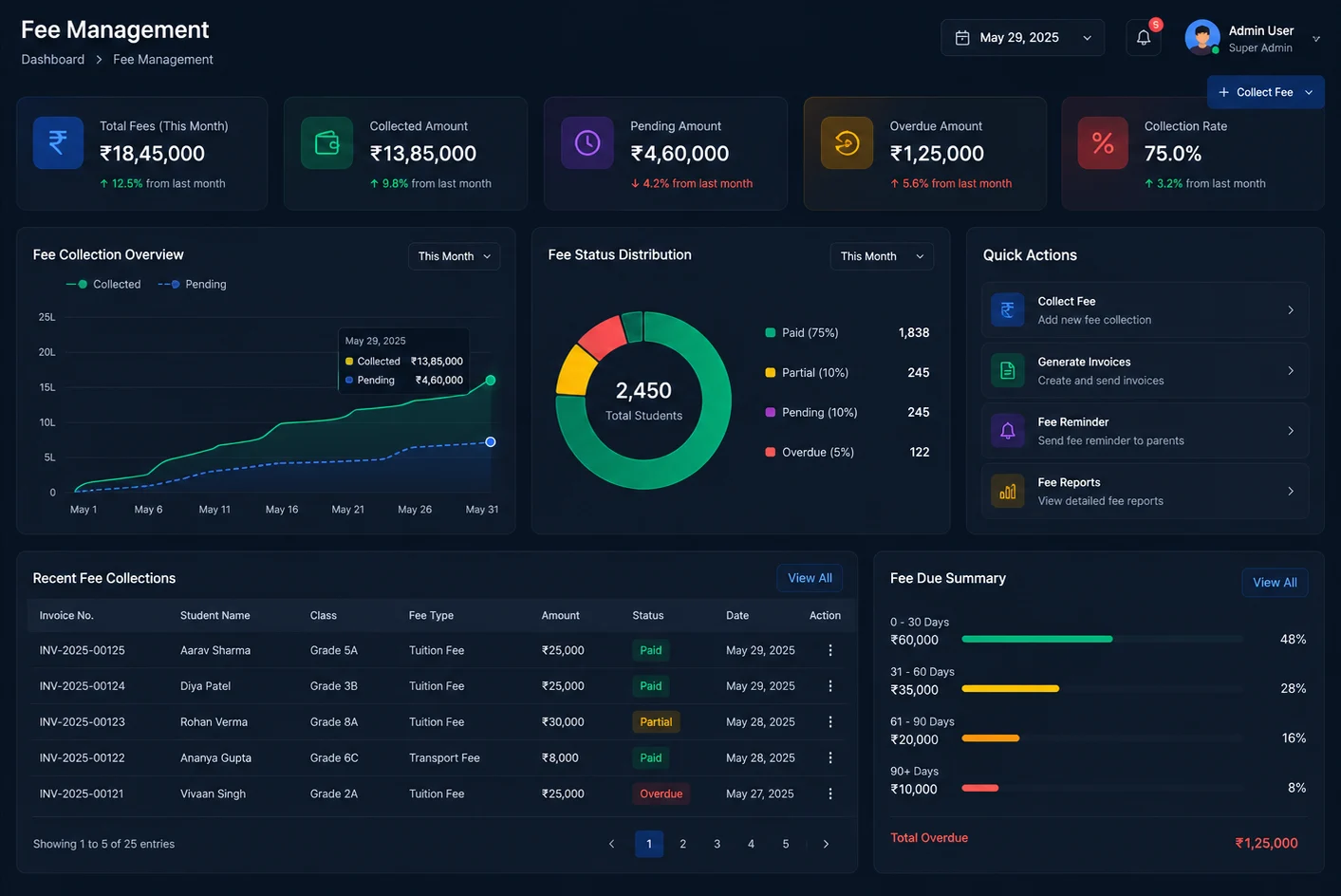
Task: Sort by Invoice No. column header
Action: point(66,616)
